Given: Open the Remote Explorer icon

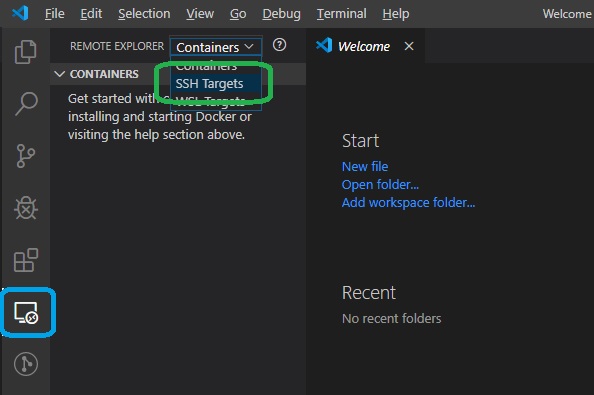Looking at the screenshot, I should 26,312.
